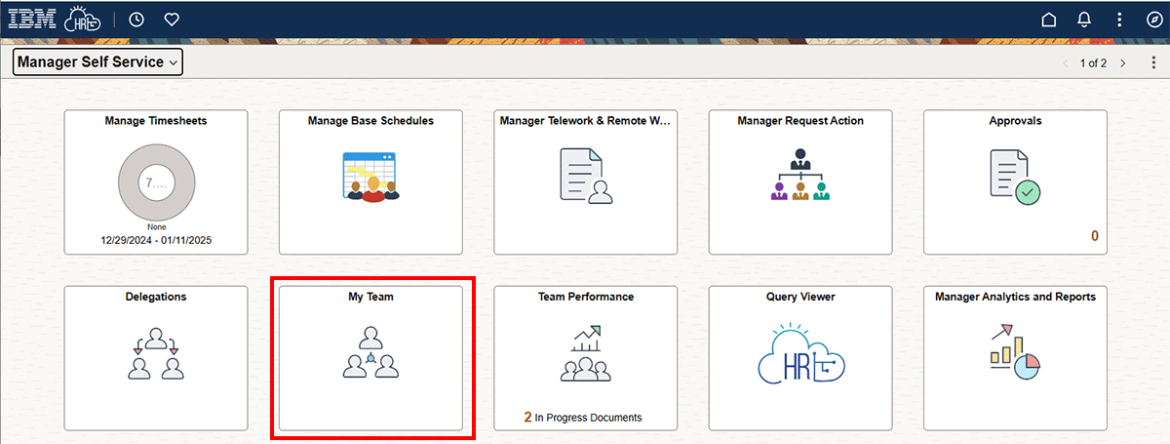
Task: Open the three-dot Actions menu
Action: click(x=1120, y=19)
